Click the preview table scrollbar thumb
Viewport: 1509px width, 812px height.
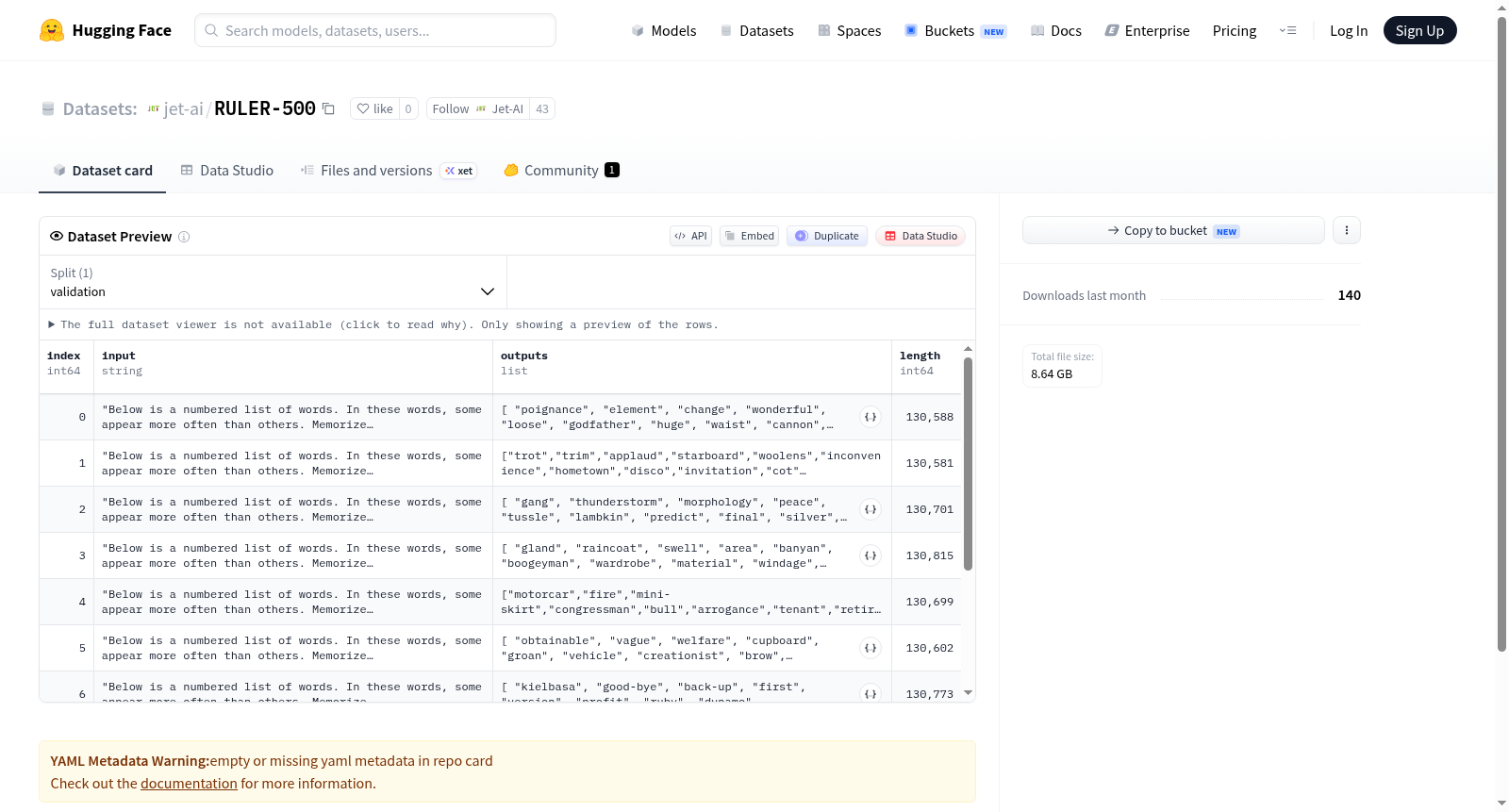click(968, 464)
